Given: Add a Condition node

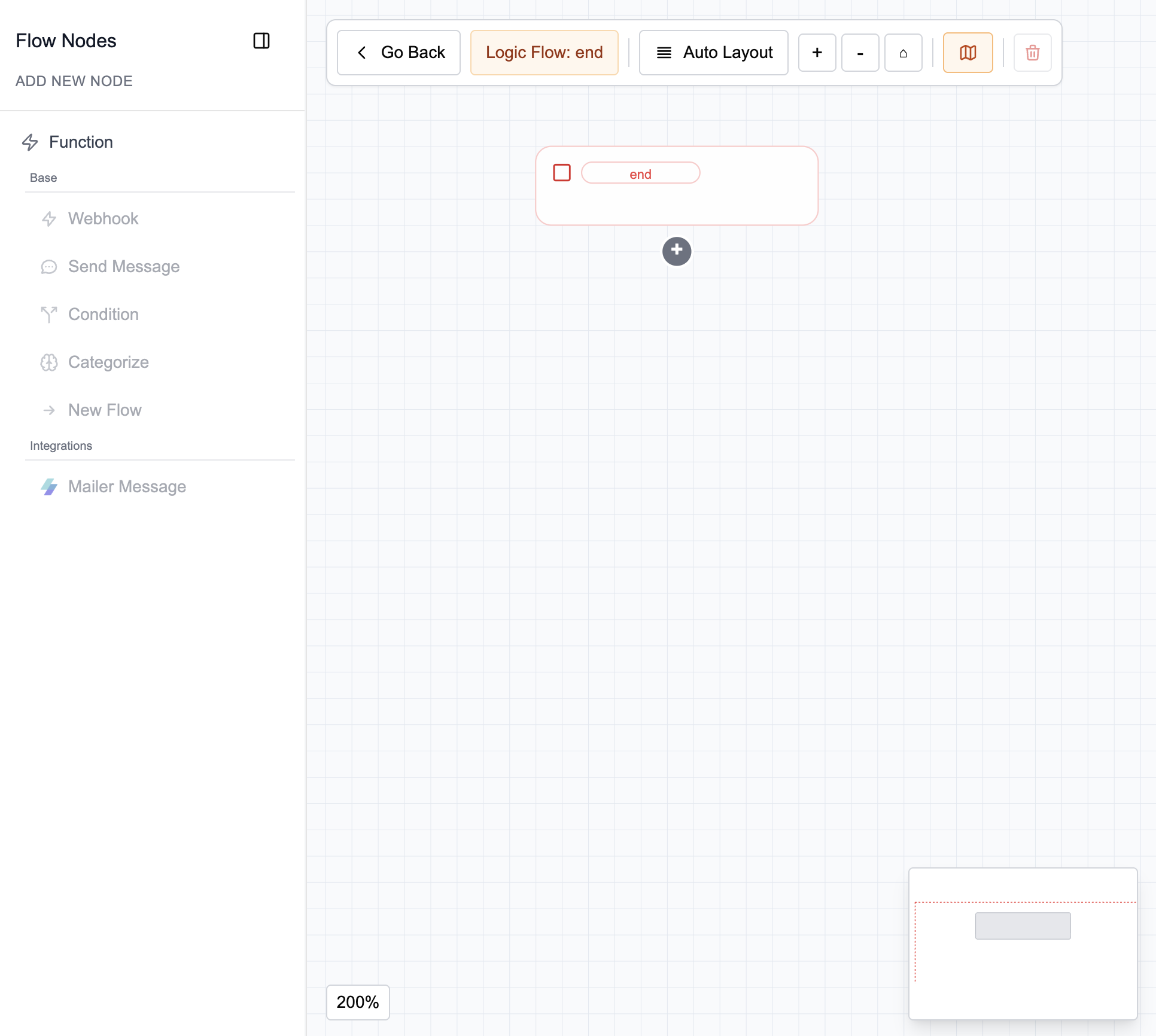Looking at the screenshot, I should tap(104, 315).
